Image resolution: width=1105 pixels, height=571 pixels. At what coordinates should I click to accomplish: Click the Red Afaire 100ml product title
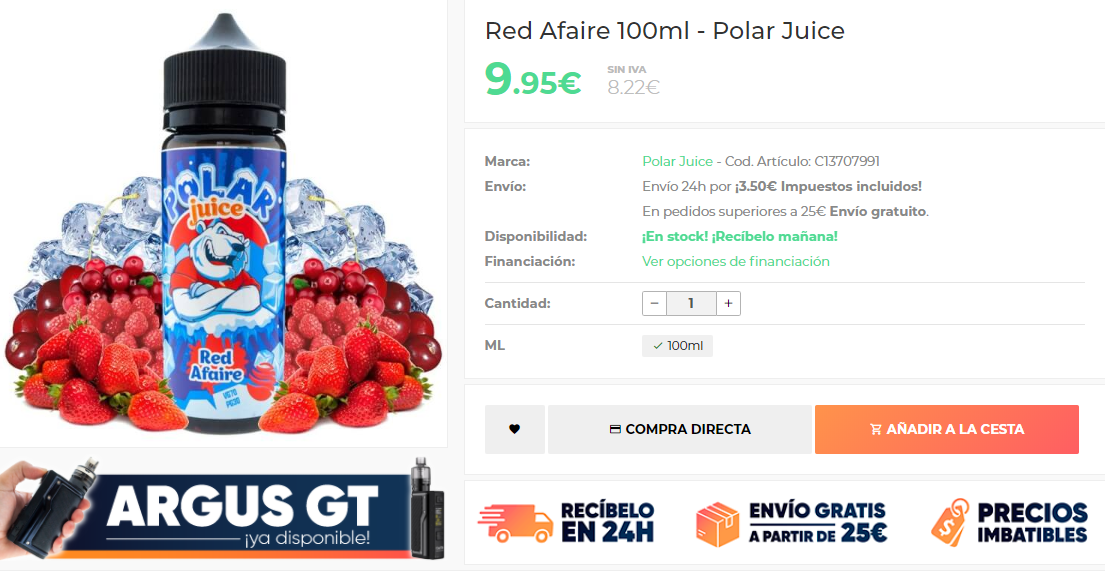coord(665,31)
